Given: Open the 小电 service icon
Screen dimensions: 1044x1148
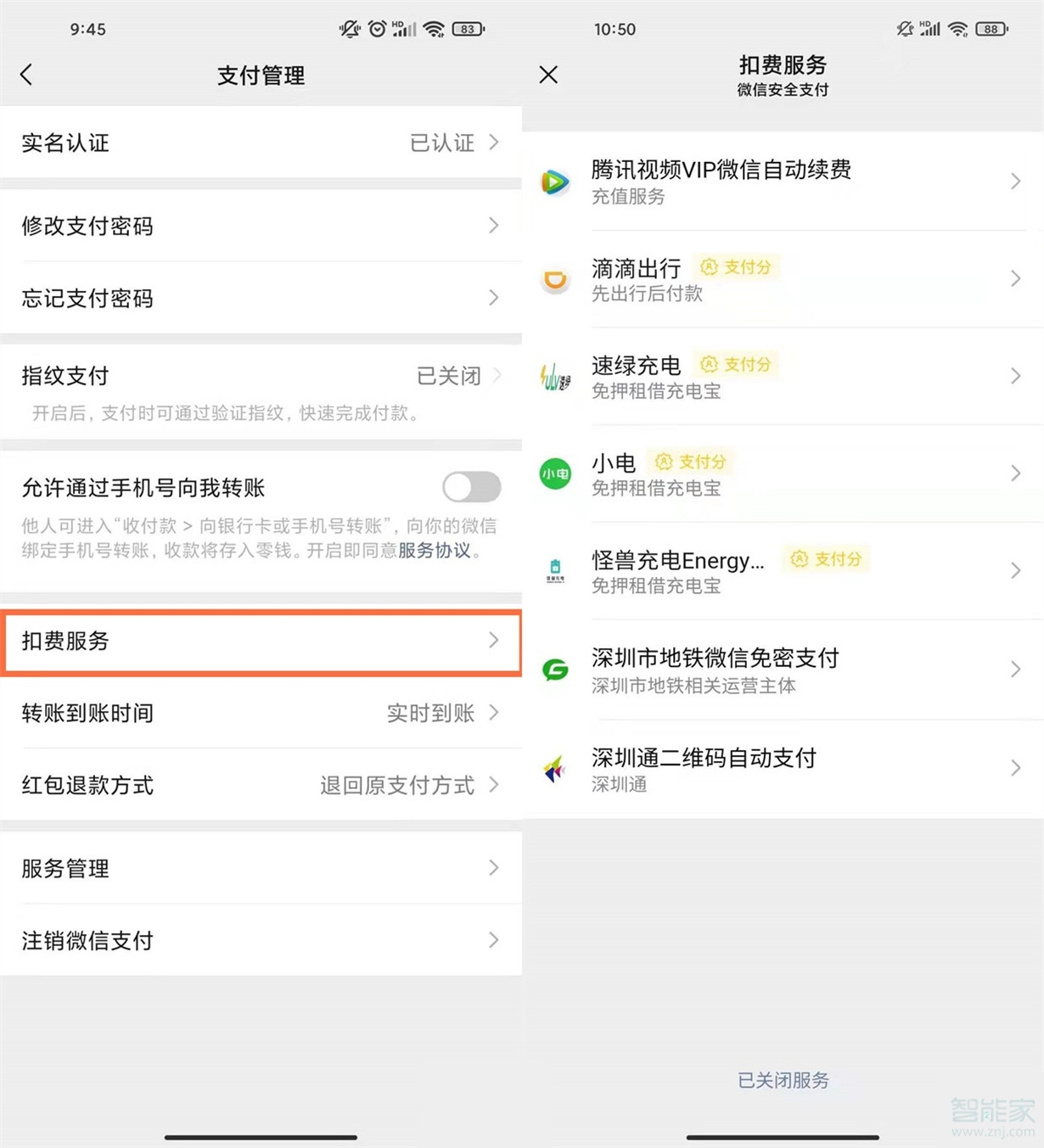Looking at the screenshot, I should pyautogui.click(x=555, y=473).
